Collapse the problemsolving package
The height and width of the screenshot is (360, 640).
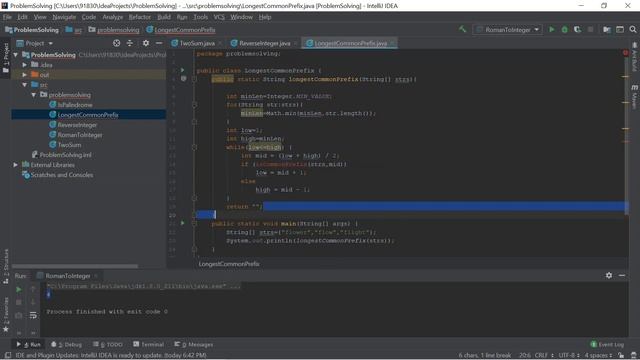pyautogui.click(x=33, y=95)
